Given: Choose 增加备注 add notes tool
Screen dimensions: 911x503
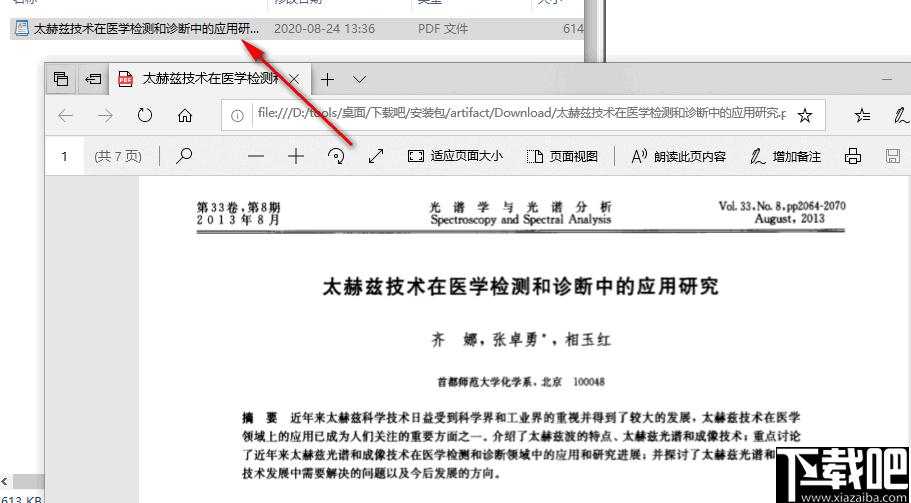Looking at the screenshot, I should pyautogui.click(x=786, y=156).
